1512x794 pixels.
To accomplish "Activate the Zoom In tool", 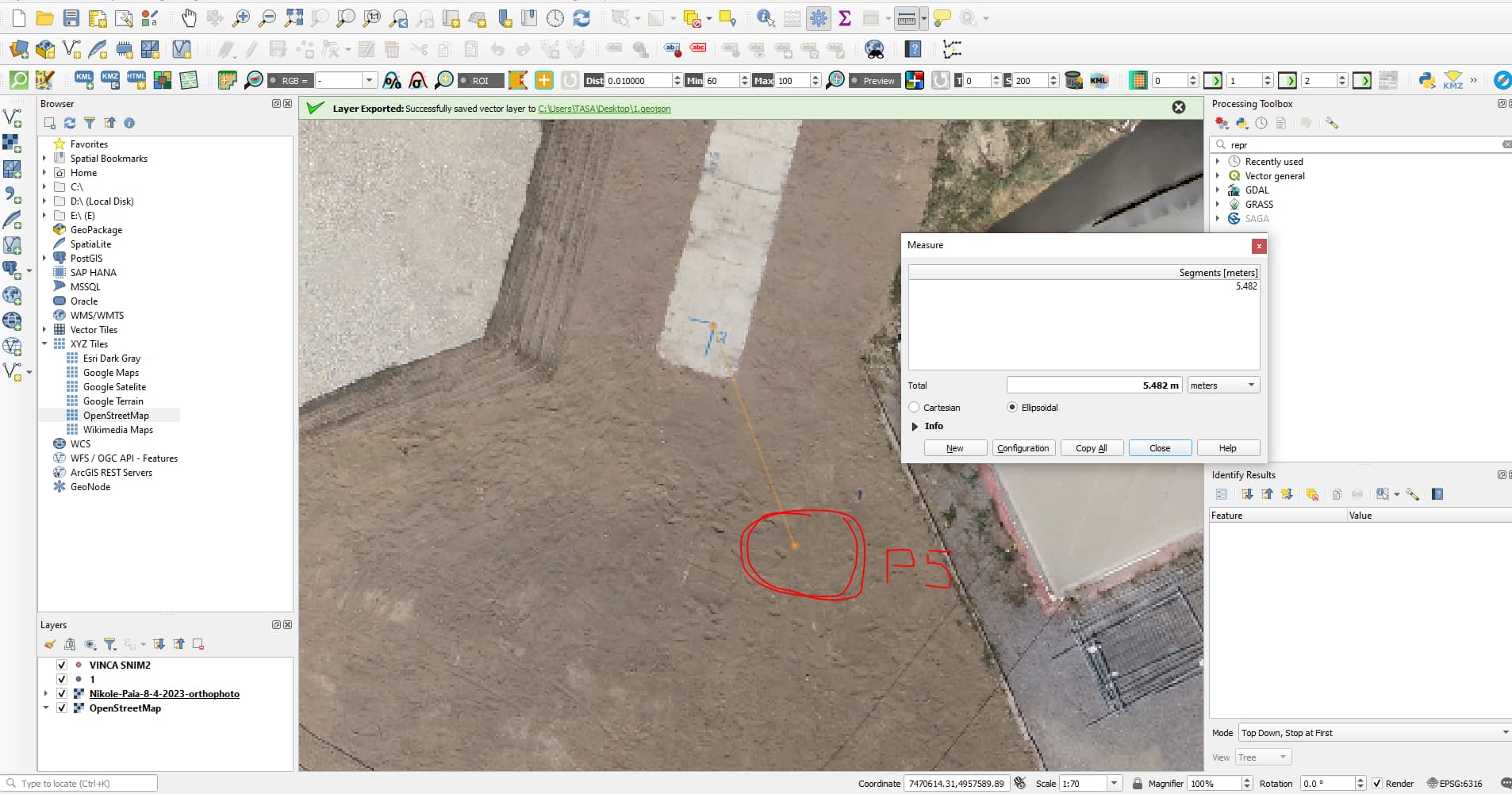I will click(242, 17).
